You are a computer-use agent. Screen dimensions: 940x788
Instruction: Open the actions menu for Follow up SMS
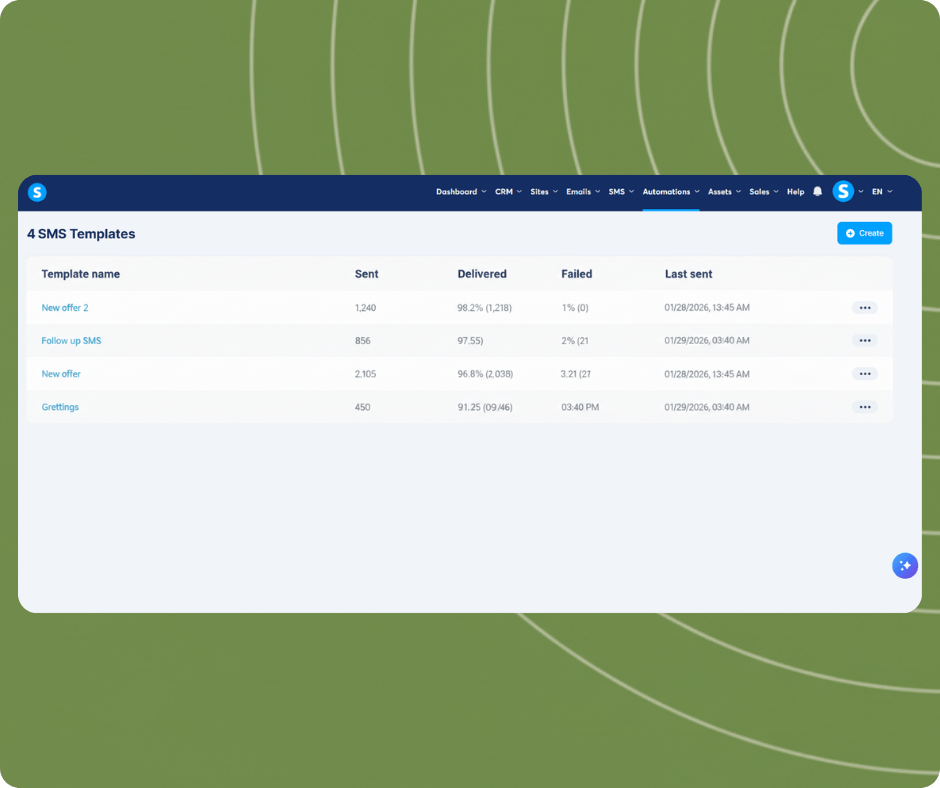pos(864,341)
